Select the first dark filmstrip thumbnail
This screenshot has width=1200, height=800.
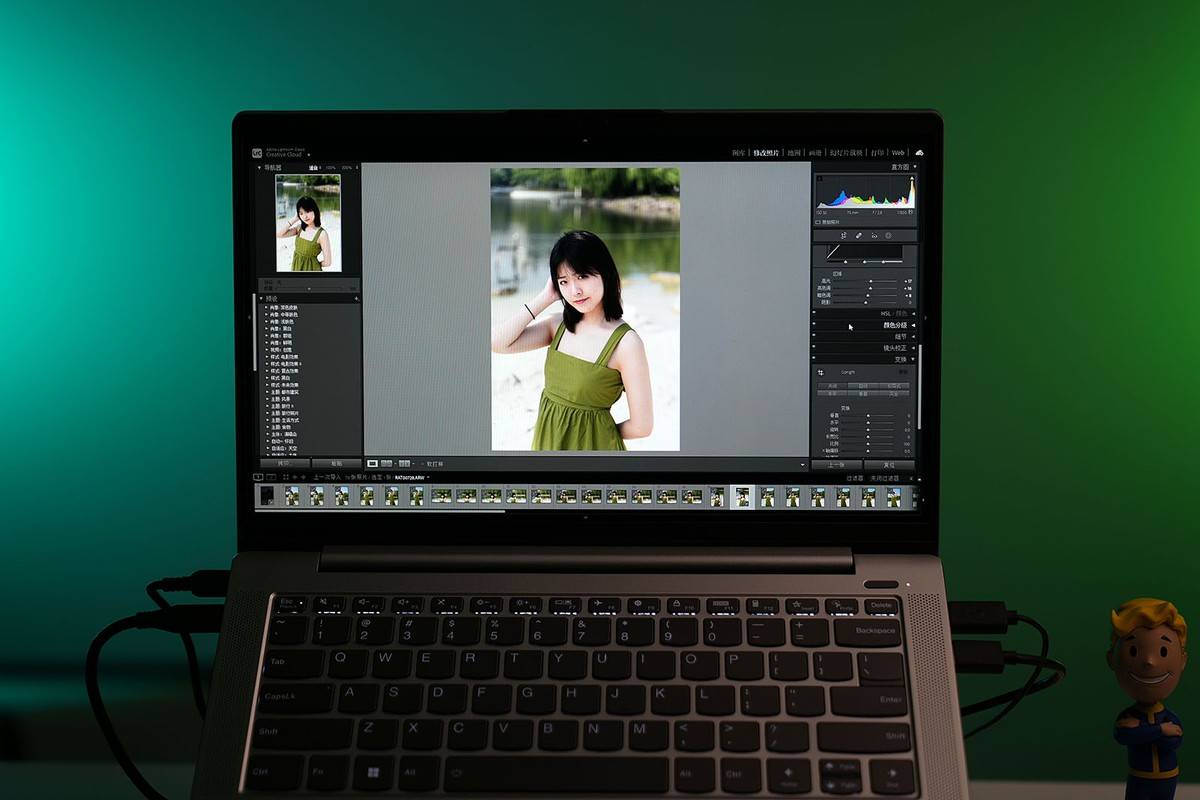point(267,494)
